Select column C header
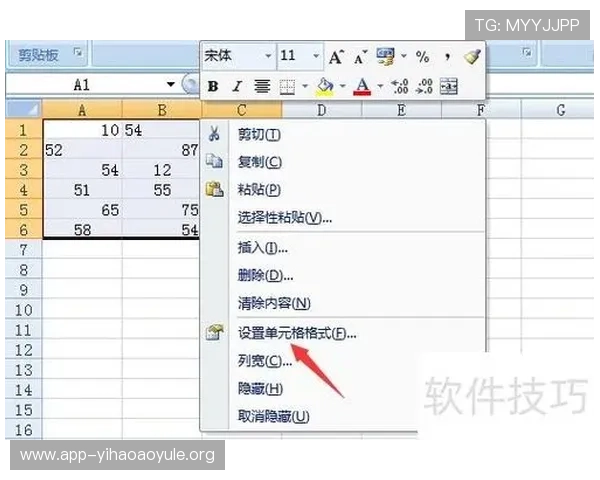600x480 pixels. pyautogui.click(x=241, y=110)
